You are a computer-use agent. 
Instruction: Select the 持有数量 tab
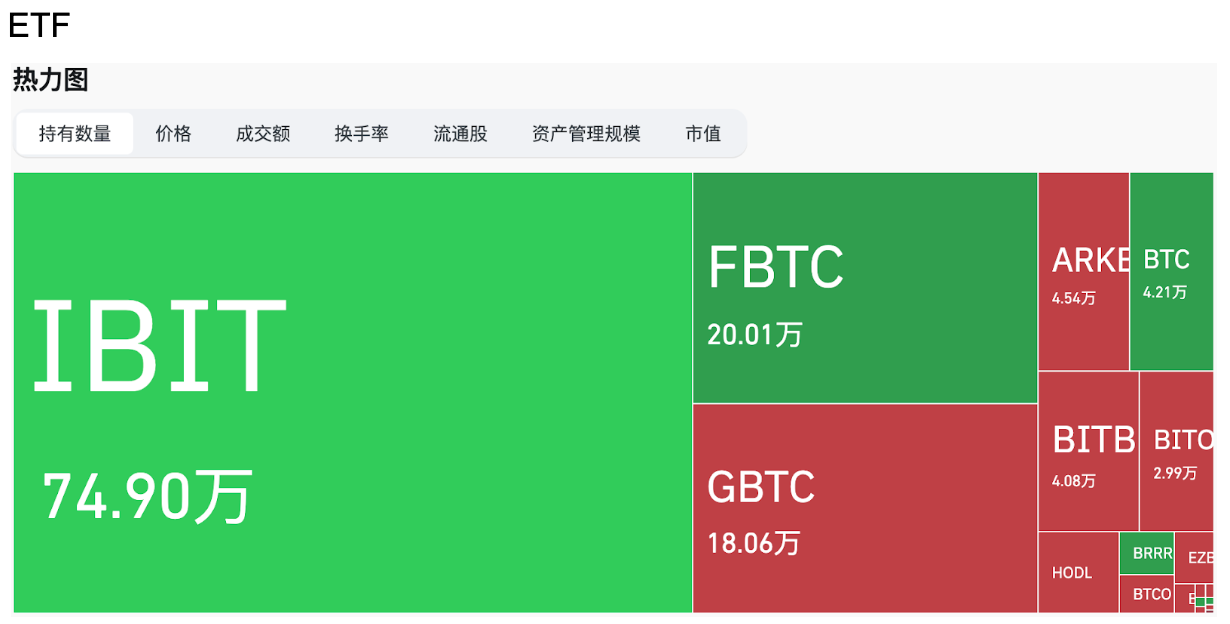(75, 134)
